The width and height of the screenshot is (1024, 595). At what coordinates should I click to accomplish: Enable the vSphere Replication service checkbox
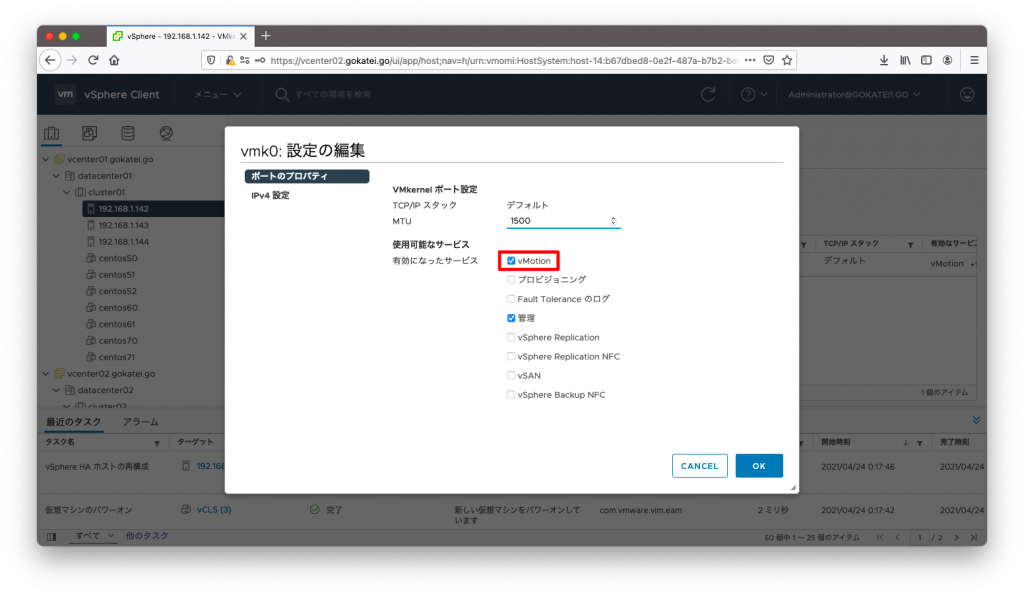tap(510, 337)
